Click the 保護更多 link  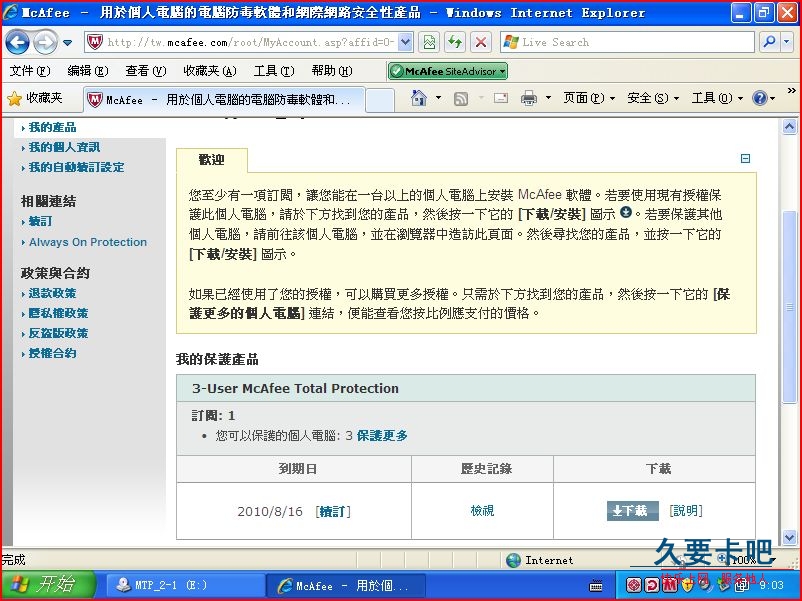tap(382, 436)
